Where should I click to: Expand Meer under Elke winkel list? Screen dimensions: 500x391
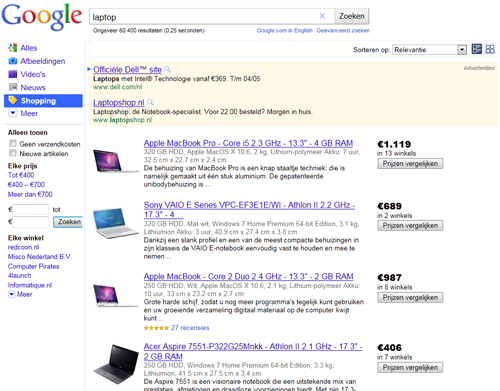tap(20, 294)
